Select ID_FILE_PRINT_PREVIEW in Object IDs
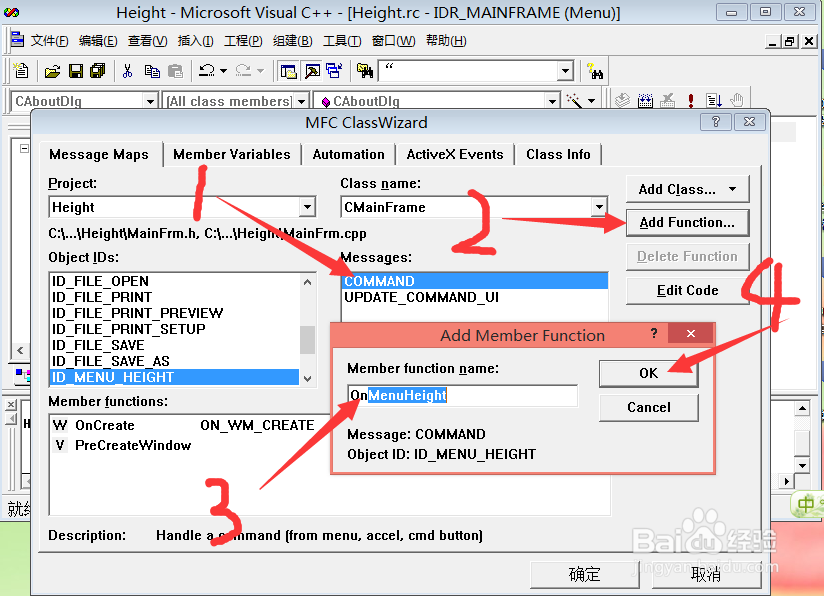The height and width of the screenshot is (596, 824). pos(175,313)
